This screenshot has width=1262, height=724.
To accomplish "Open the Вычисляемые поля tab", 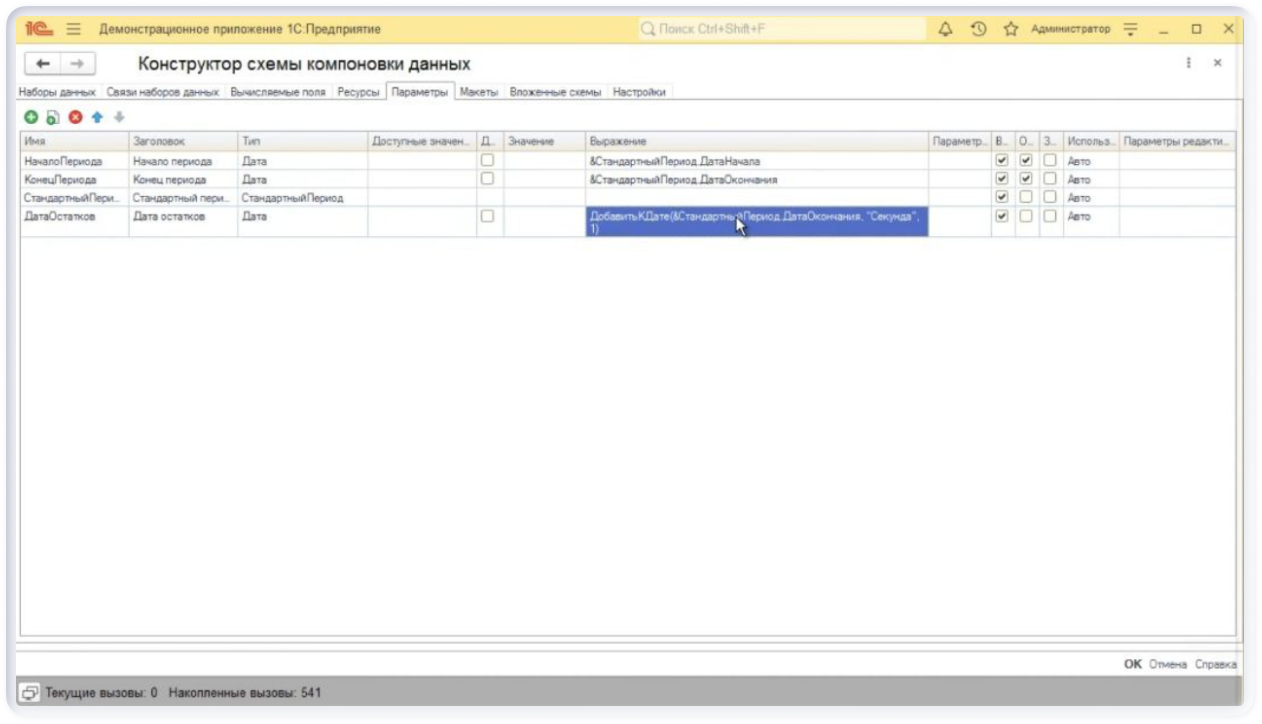I will 277,92.
